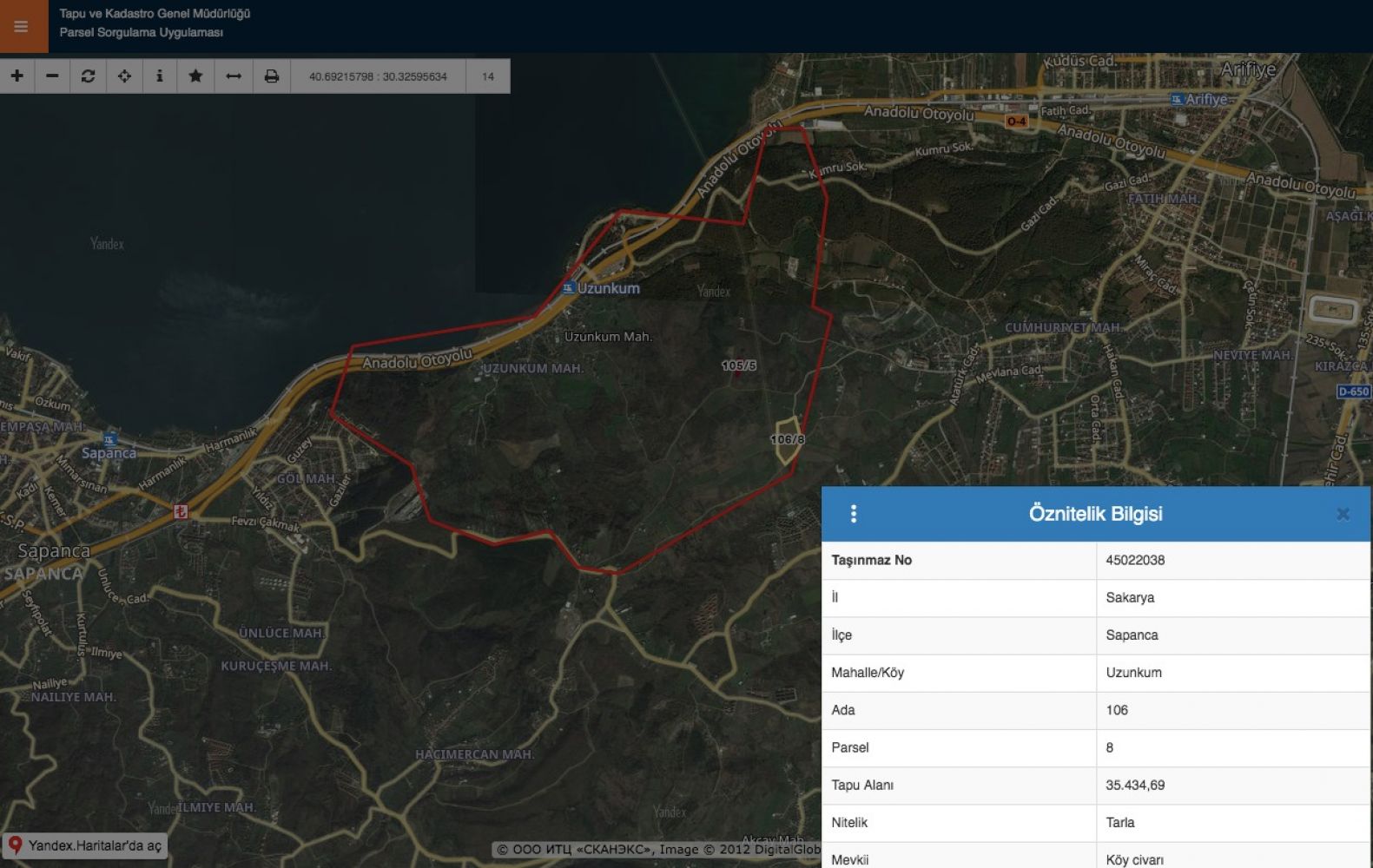Click the Tapu Alanı value 35.434,69

tap(1135, 785)
